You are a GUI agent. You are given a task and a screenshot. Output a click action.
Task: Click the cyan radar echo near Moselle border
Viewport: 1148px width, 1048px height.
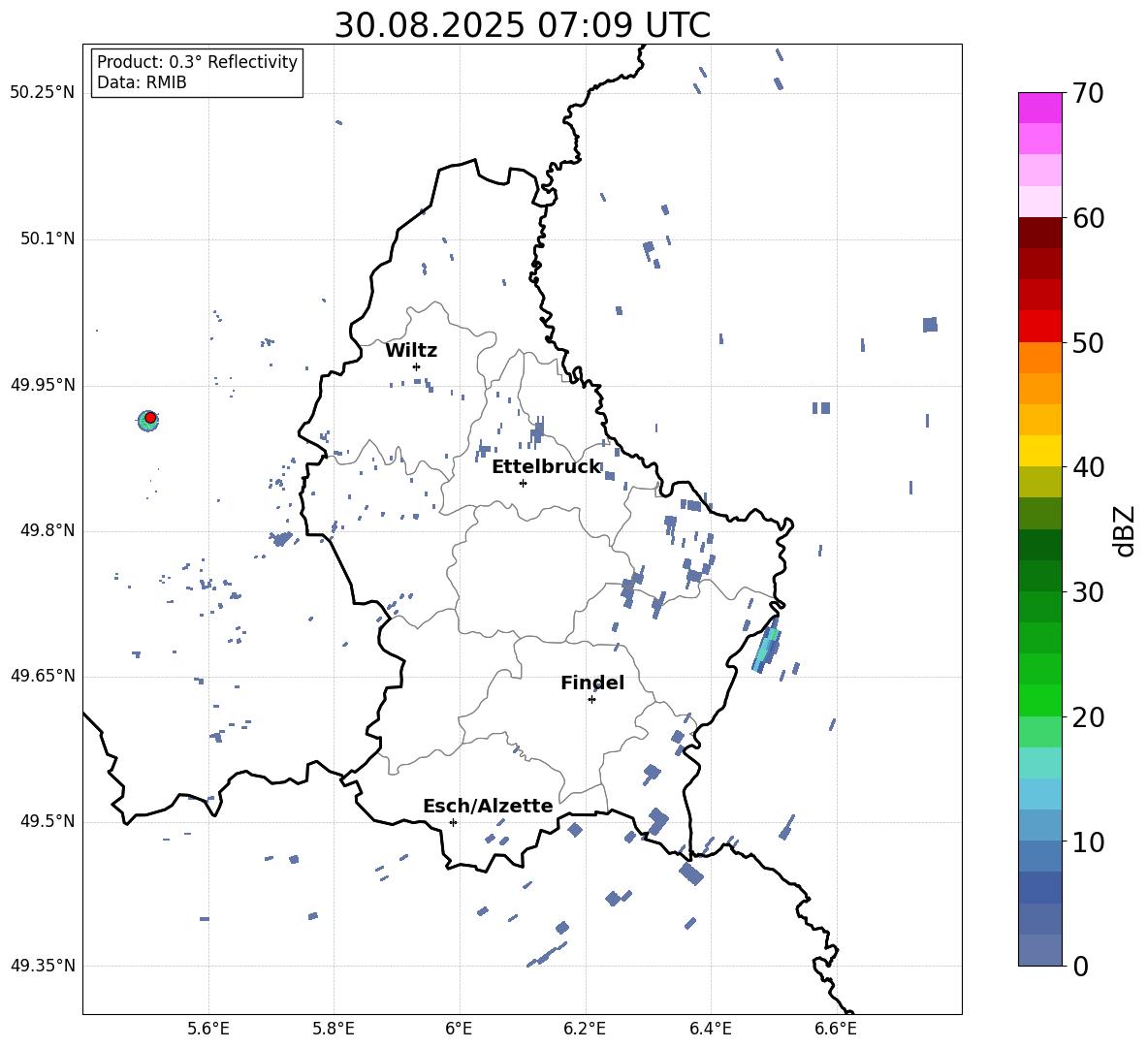767,646
